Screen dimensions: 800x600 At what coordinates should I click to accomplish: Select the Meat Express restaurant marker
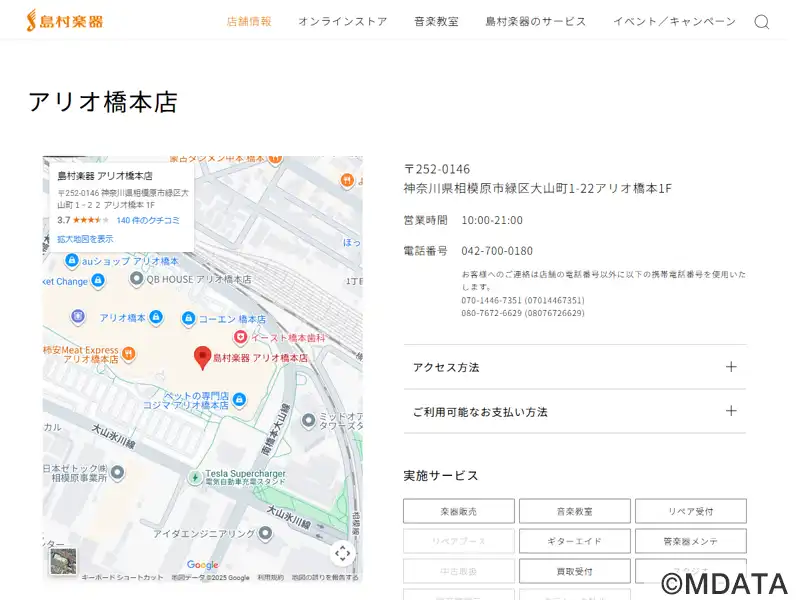click(129, 354)
